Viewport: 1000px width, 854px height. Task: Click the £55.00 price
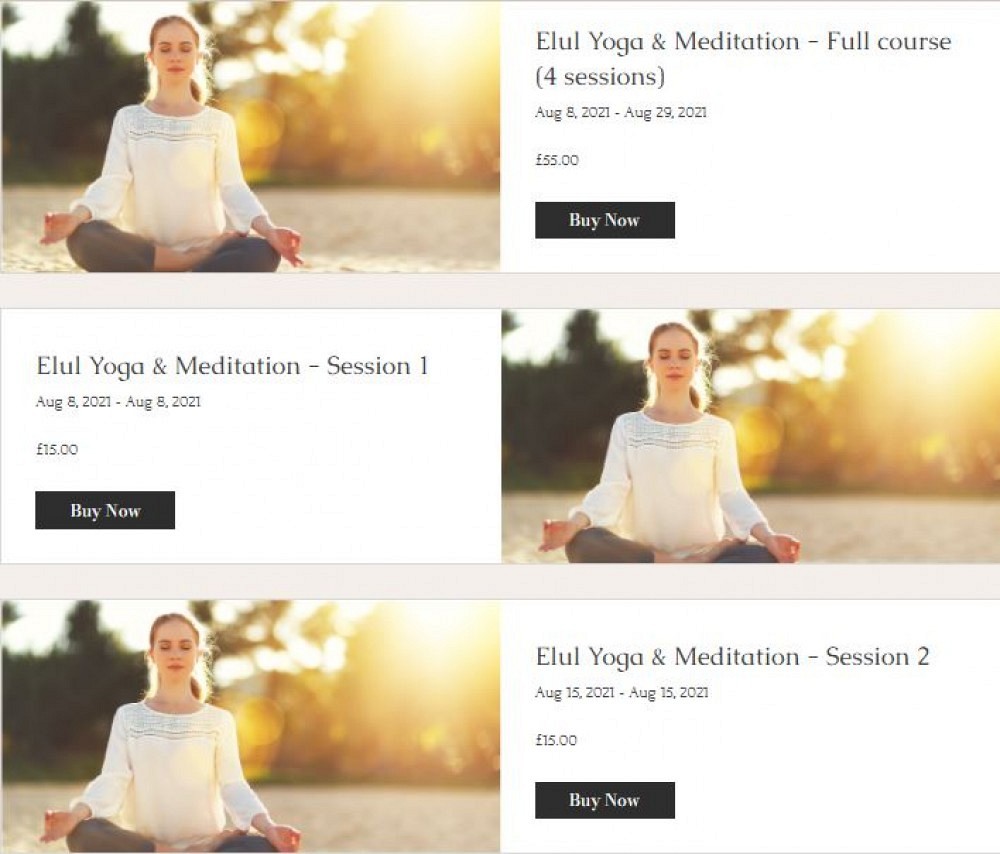pos(557,160)
